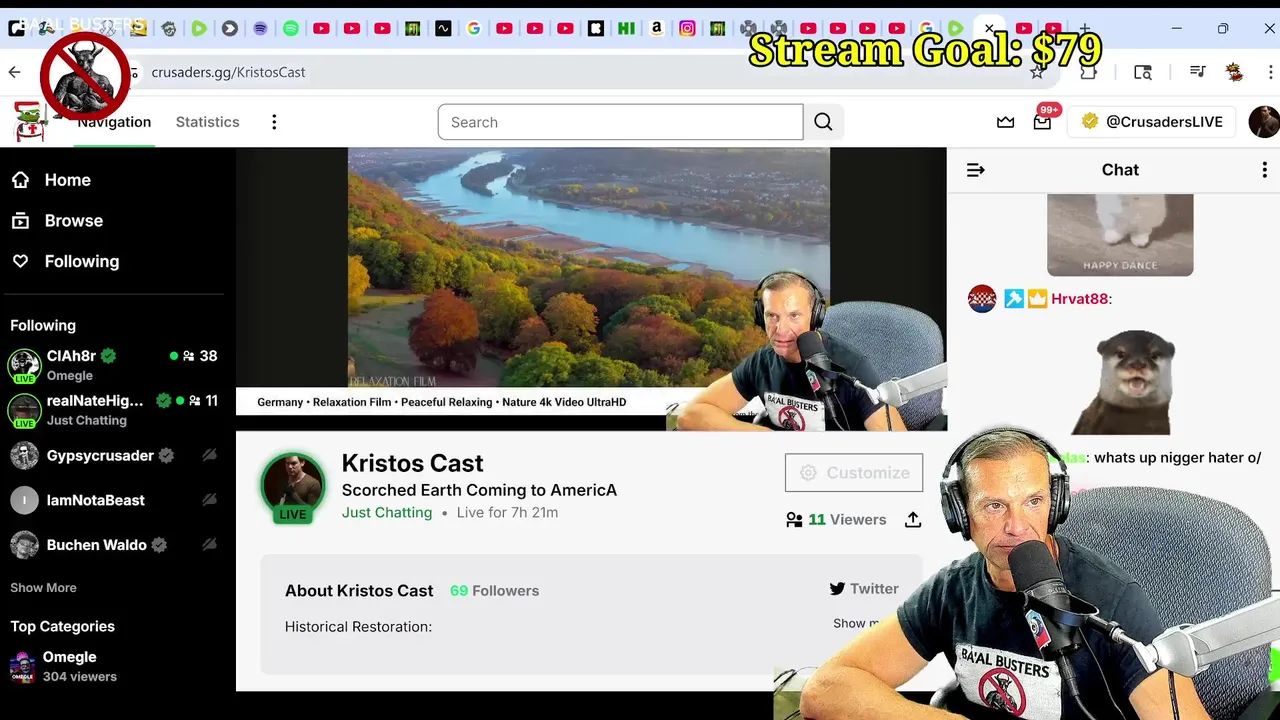Open IamNotaBeast channel
The width and height of the screenshot is (1280, 720).
(115, 500)
